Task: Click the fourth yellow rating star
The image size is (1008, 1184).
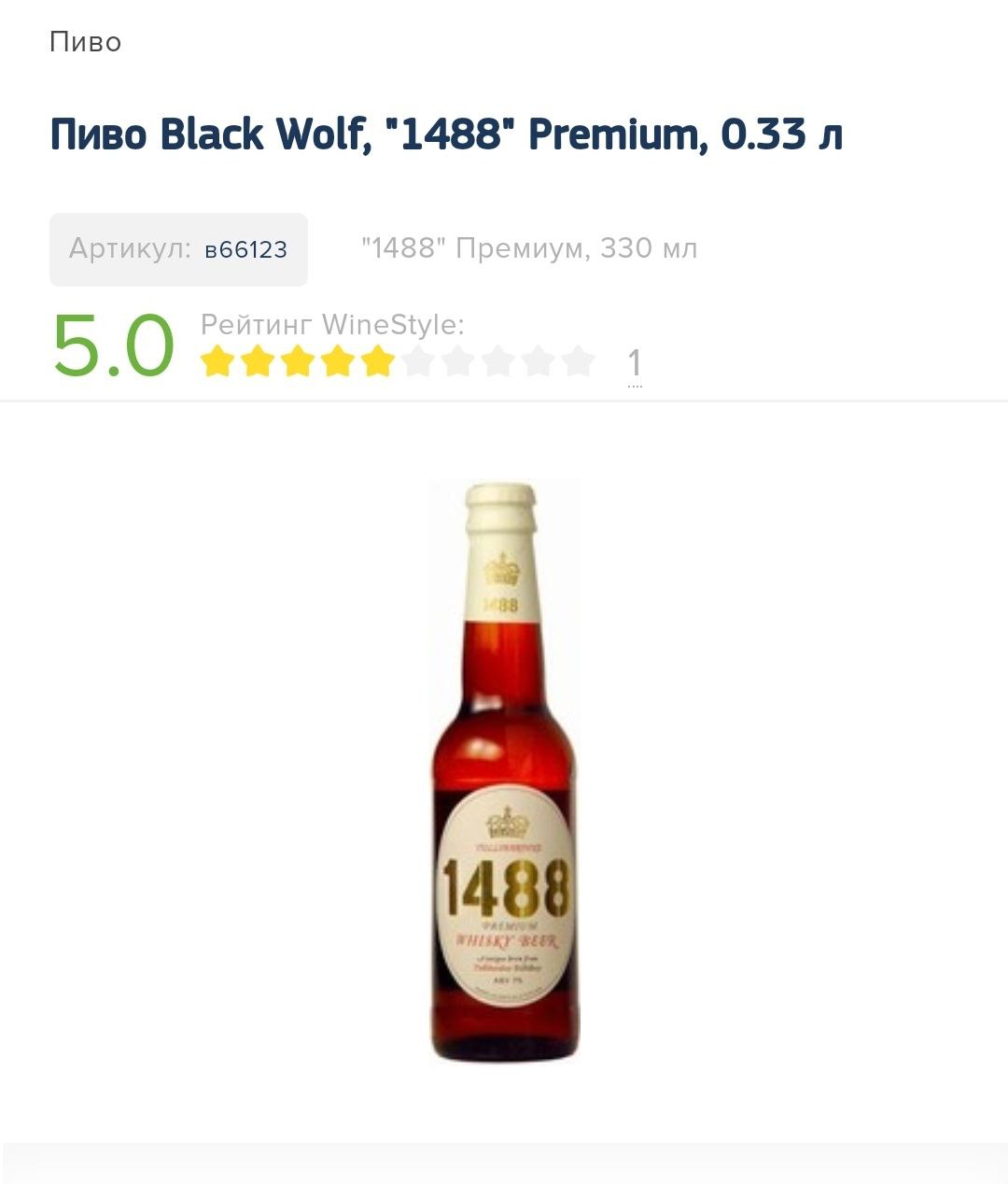Action: pos(338,360)
